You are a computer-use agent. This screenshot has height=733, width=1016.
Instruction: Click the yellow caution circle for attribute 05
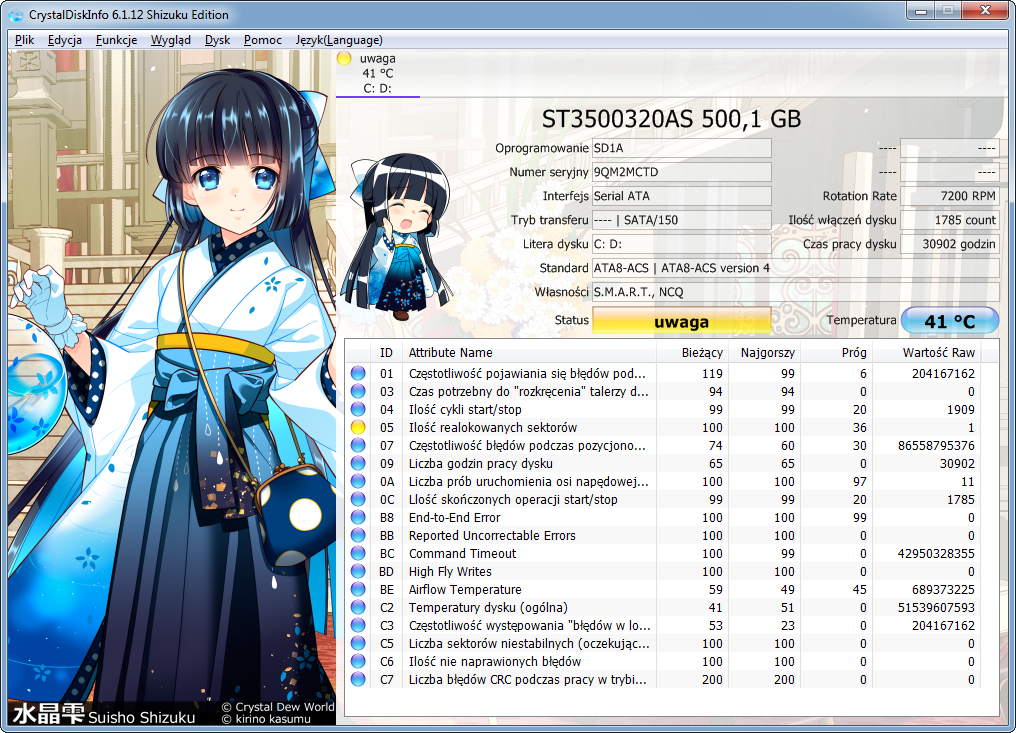pos(358,428)
